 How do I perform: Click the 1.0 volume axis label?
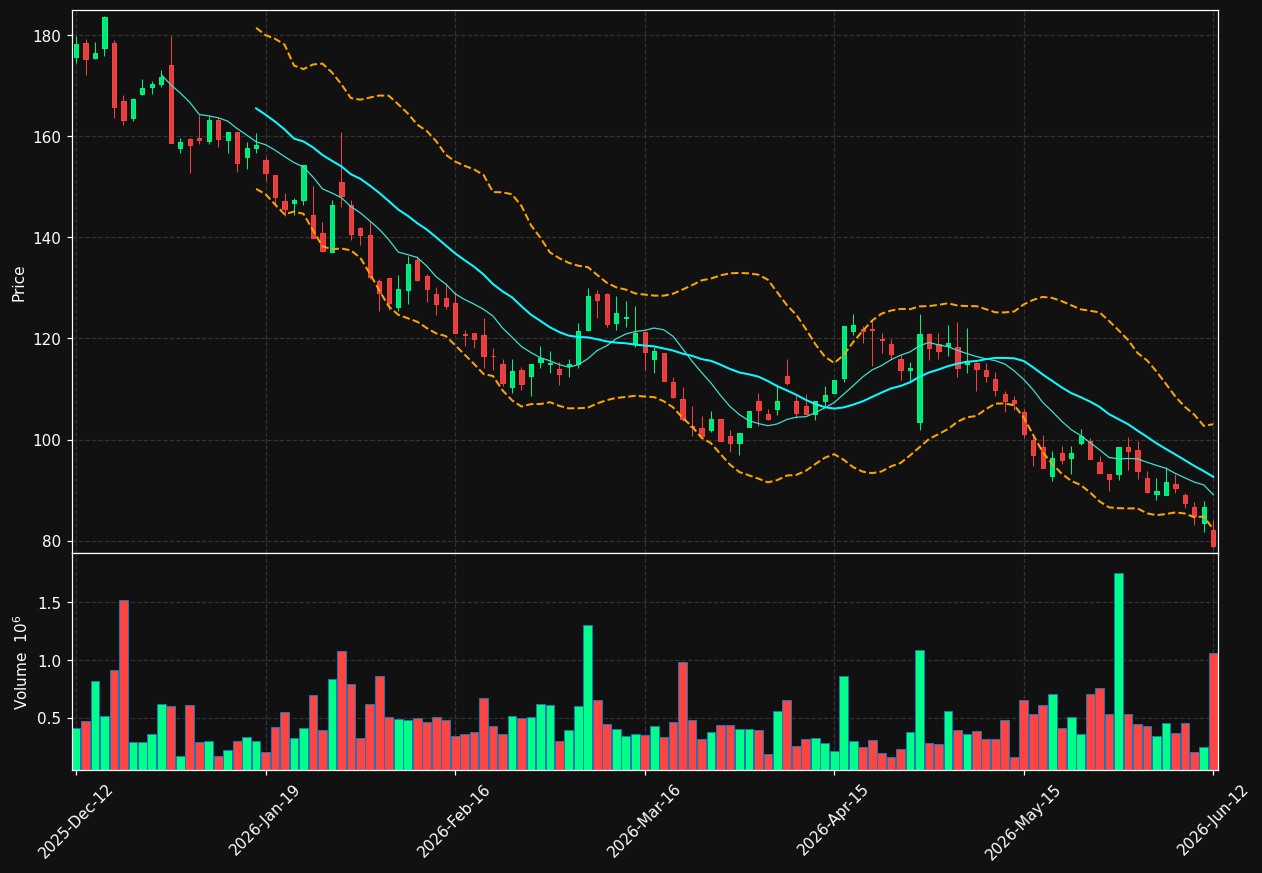pos(52,661)
